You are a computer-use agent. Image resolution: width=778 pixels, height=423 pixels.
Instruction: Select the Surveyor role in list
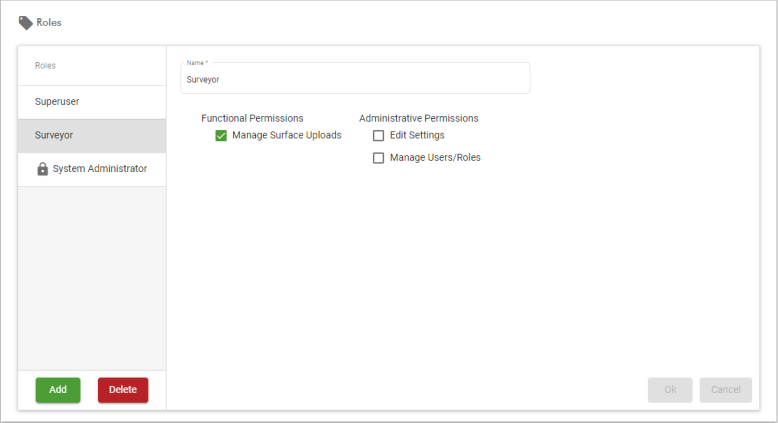click(x=92, y=135)
